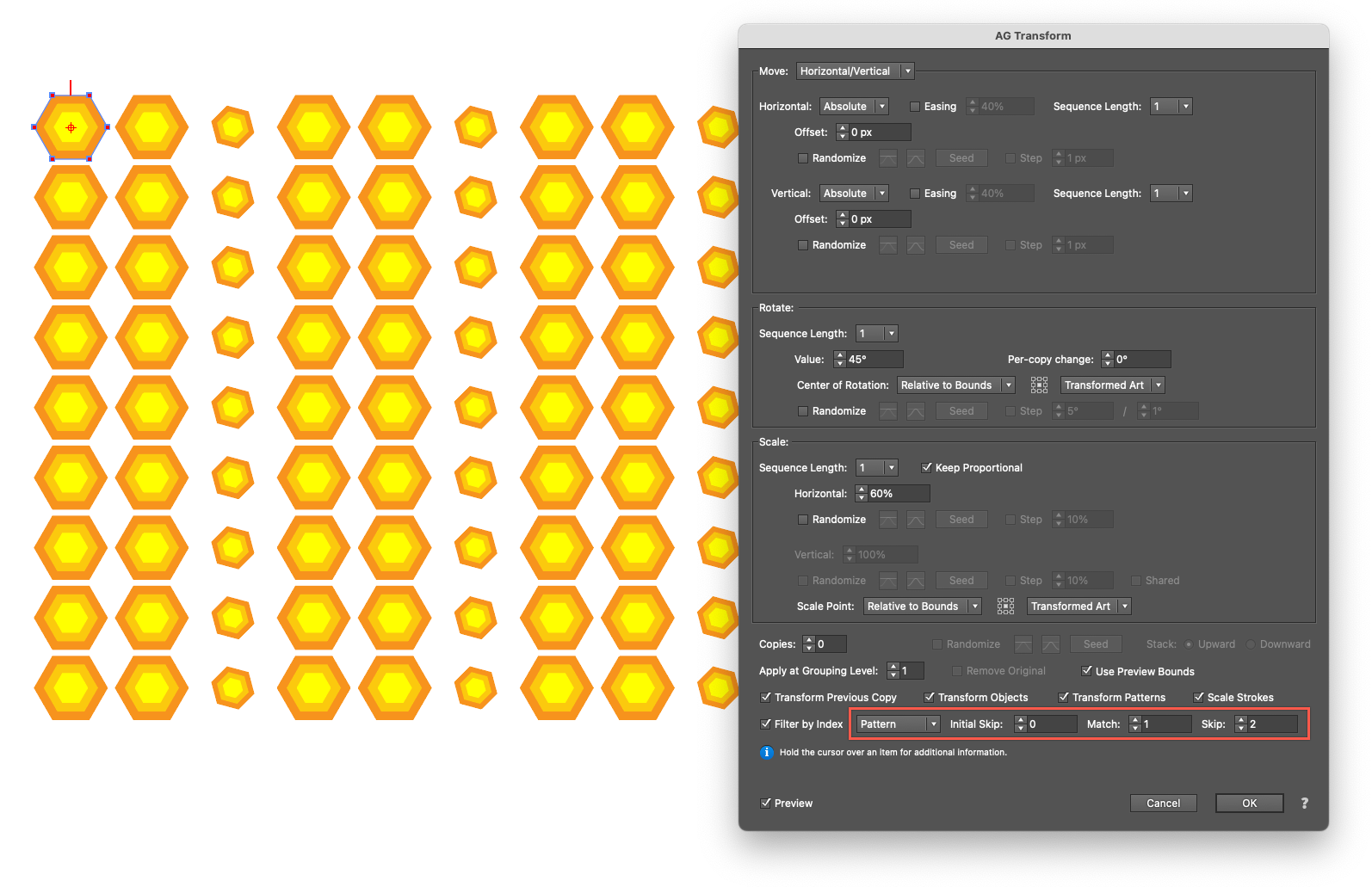The width and height of the screenshot is (1372, 887).
Task: Click the selected hexagon's red center point
Action: (71, 127)
